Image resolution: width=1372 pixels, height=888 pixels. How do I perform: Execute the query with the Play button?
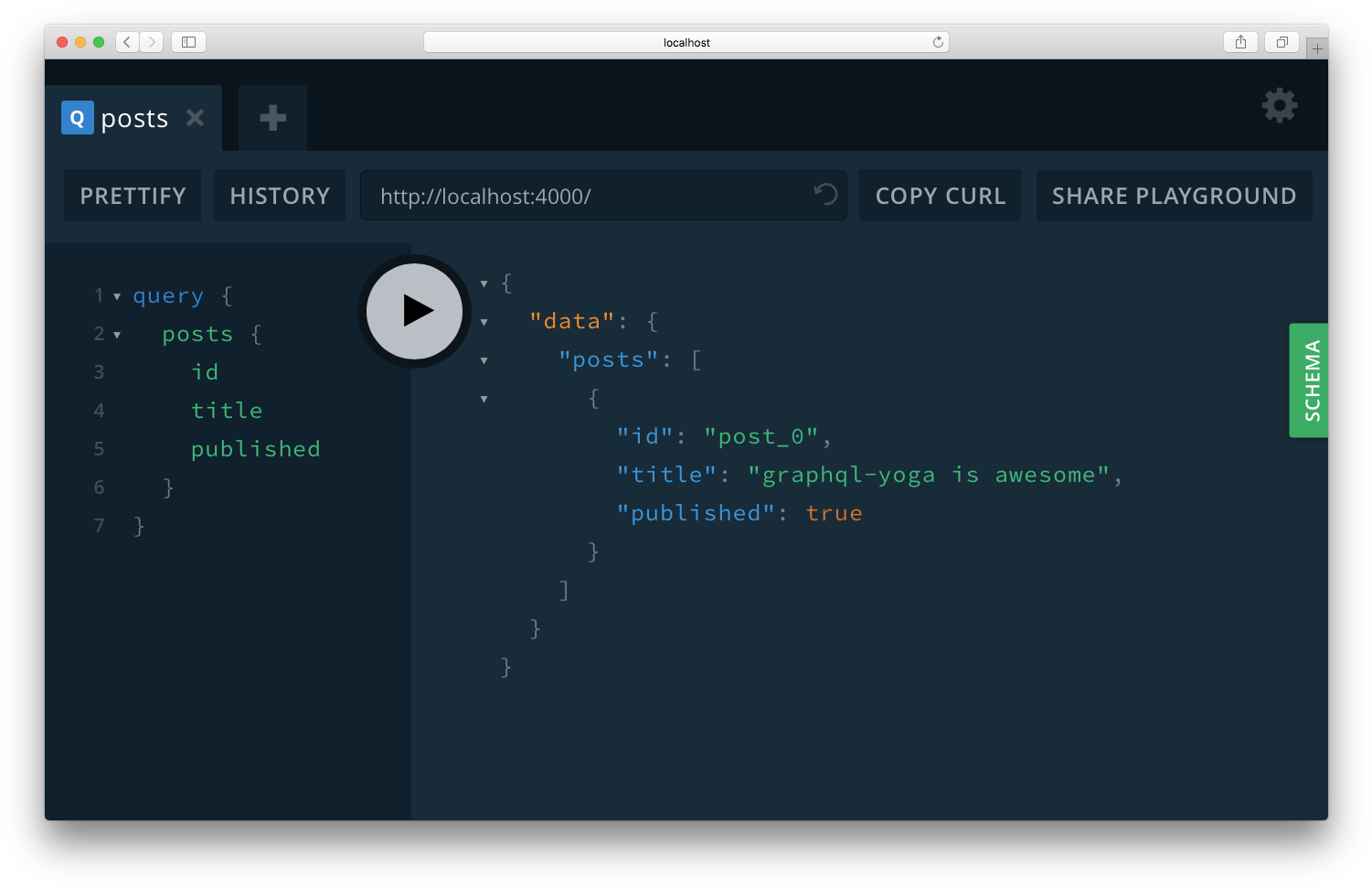413,311
